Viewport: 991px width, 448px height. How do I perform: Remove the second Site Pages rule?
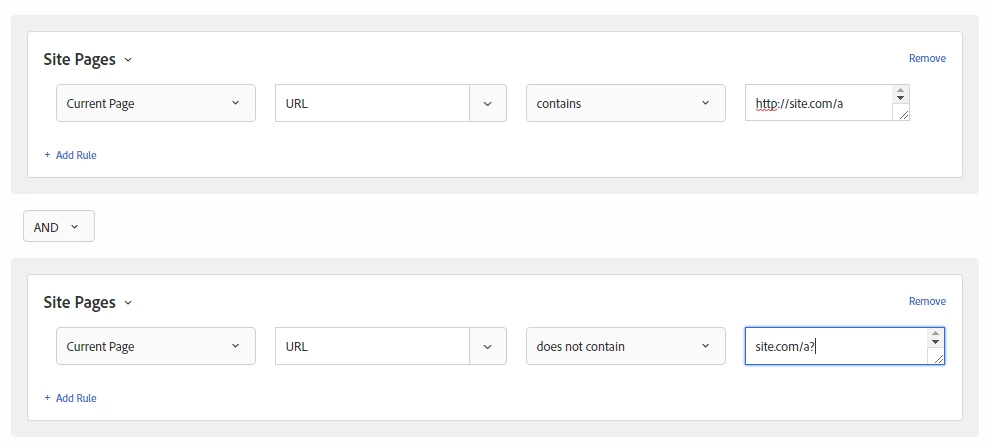coord(927,301)
